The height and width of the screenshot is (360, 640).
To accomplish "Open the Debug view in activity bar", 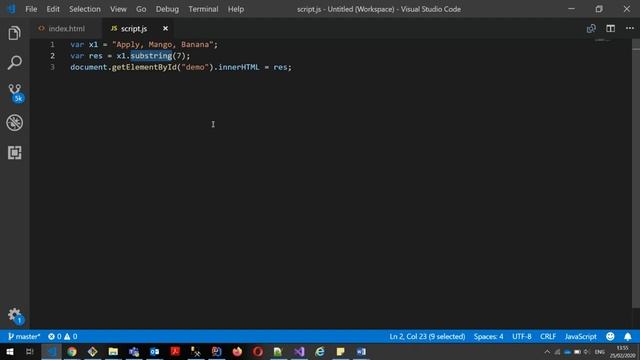I will pos(15,122).
